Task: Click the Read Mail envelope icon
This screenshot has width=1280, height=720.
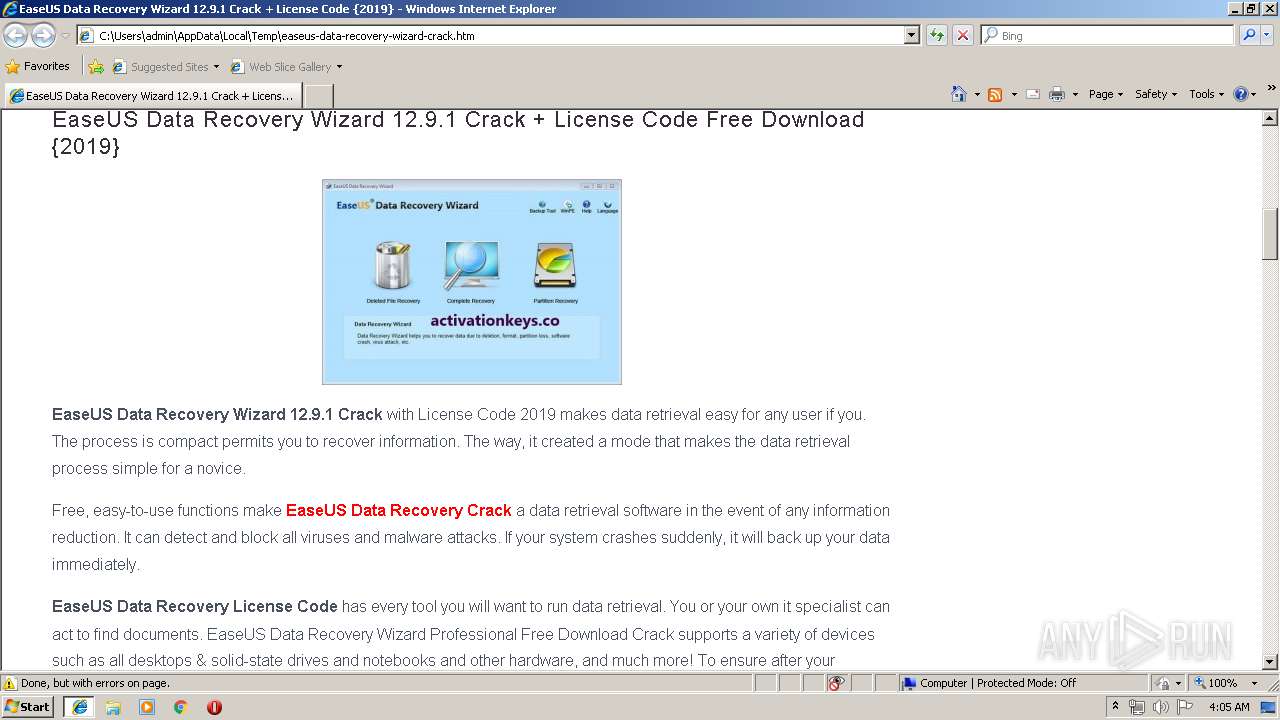Action: [1033, 94]
